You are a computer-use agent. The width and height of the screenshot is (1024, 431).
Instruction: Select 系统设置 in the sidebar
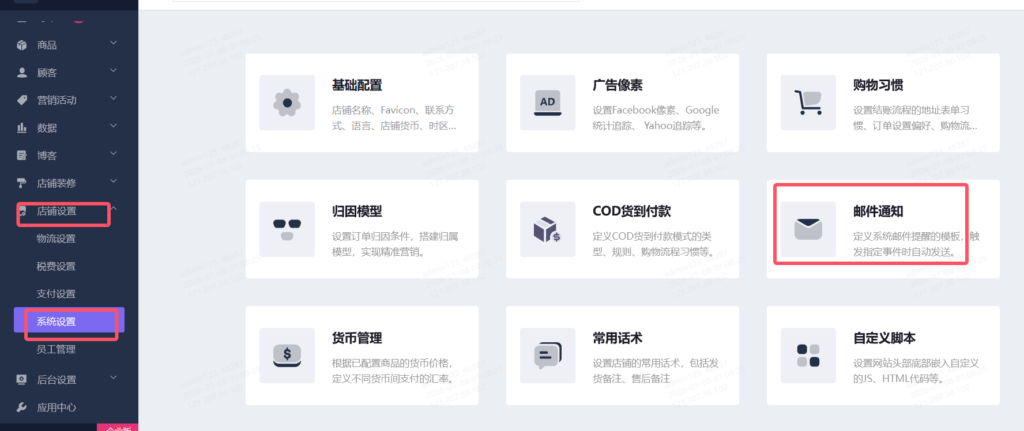coord(56,322)
